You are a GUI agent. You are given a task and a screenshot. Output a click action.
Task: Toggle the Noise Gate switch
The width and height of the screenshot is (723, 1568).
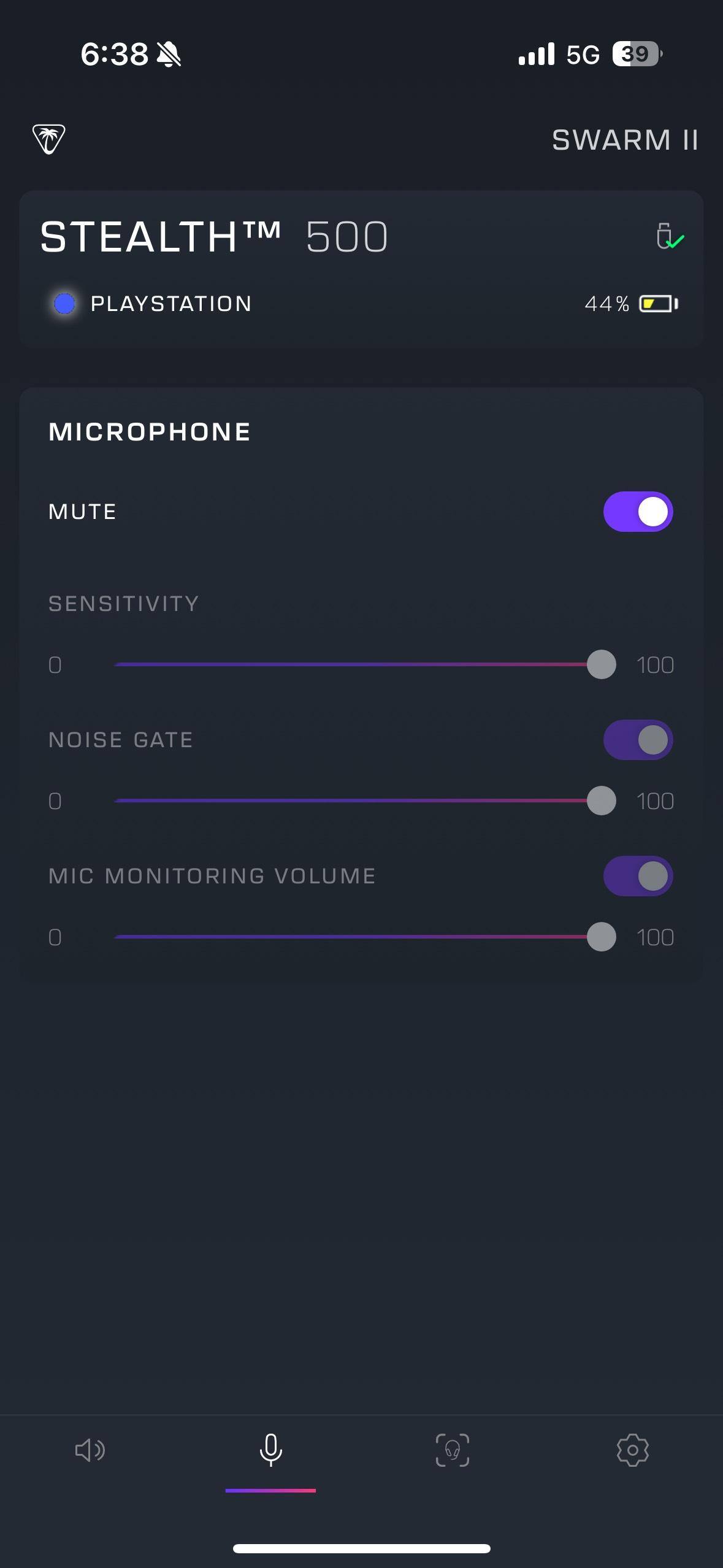pos(638,740)
